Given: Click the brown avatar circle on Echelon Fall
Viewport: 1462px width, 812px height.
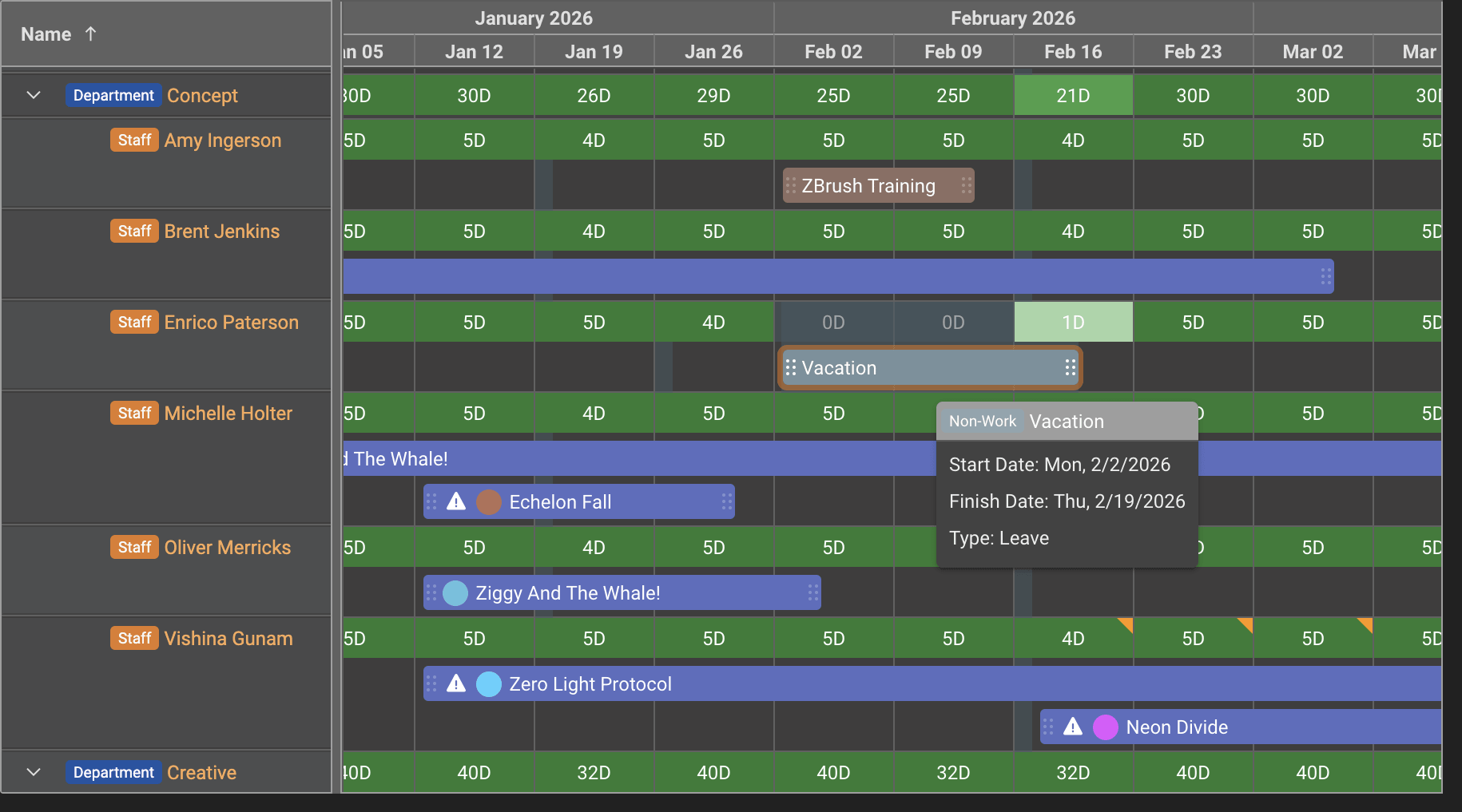Looking at the screenshot, I should pos(489,502).
